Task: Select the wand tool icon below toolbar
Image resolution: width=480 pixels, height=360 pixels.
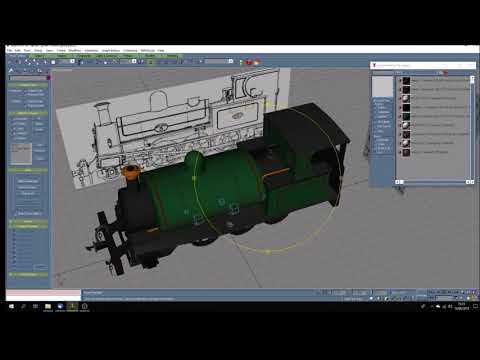Action: pos(11,70)
